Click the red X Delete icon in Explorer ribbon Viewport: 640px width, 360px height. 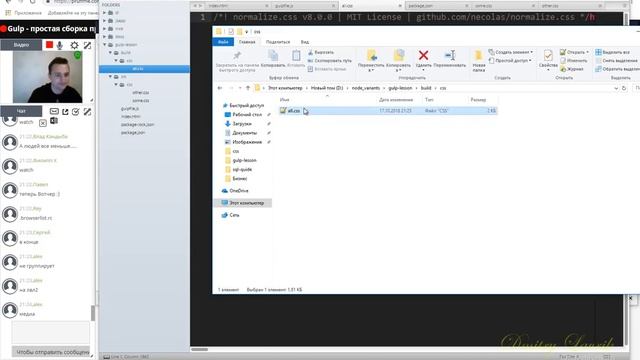[423, 55]
